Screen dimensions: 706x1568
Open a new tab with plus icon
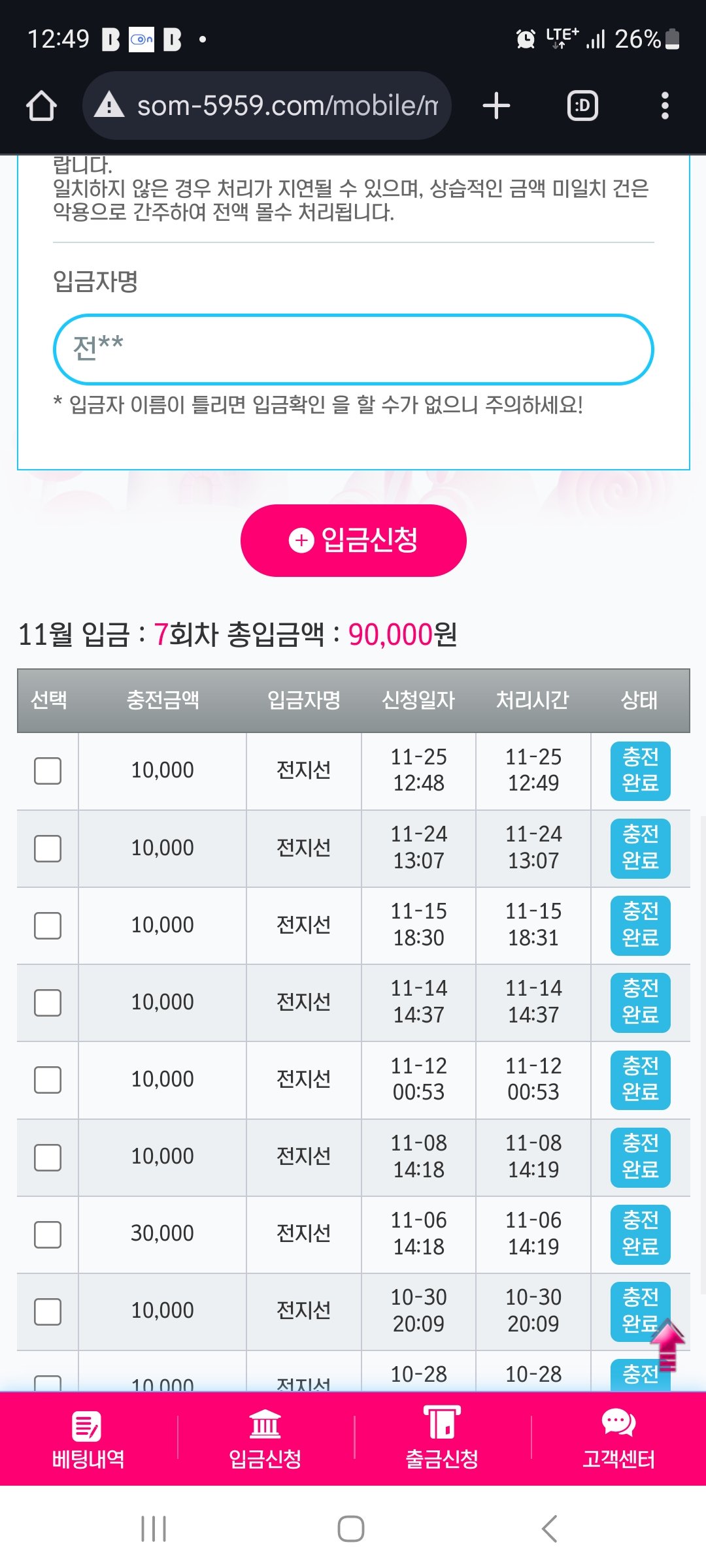coord(496,106)
